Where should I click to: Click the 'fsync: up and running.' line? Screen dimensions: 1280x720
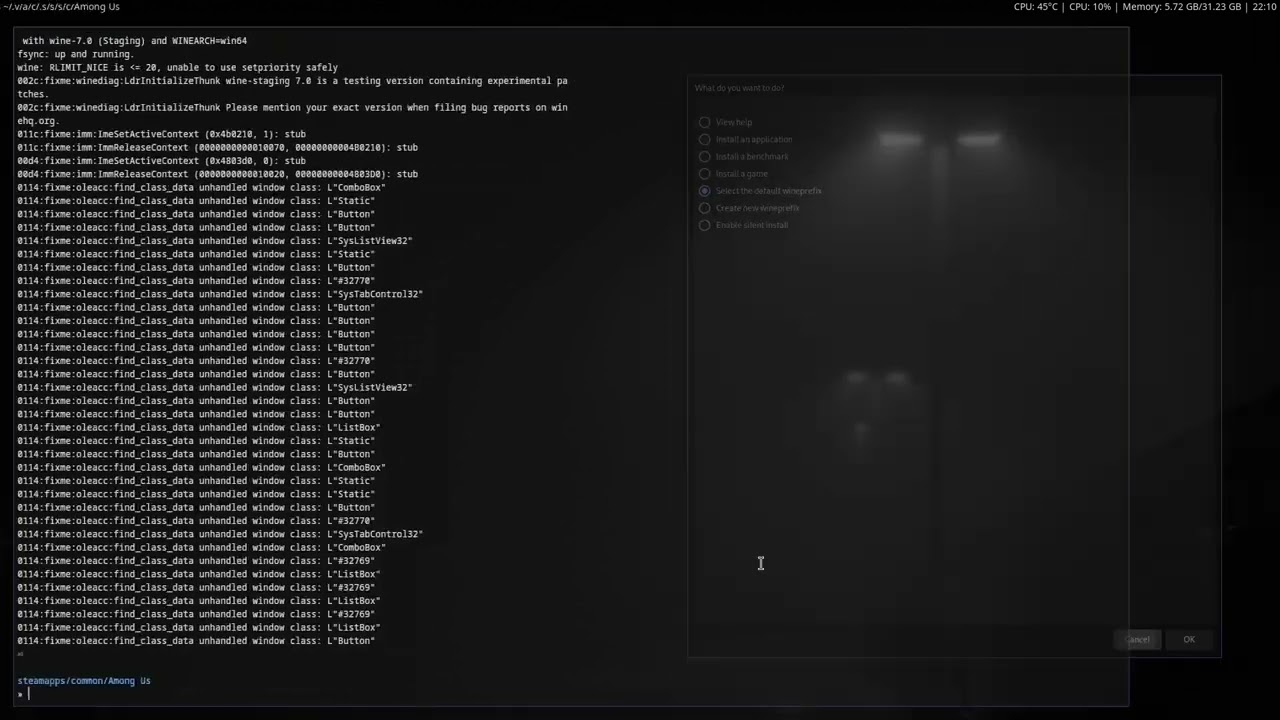[75, 54]
